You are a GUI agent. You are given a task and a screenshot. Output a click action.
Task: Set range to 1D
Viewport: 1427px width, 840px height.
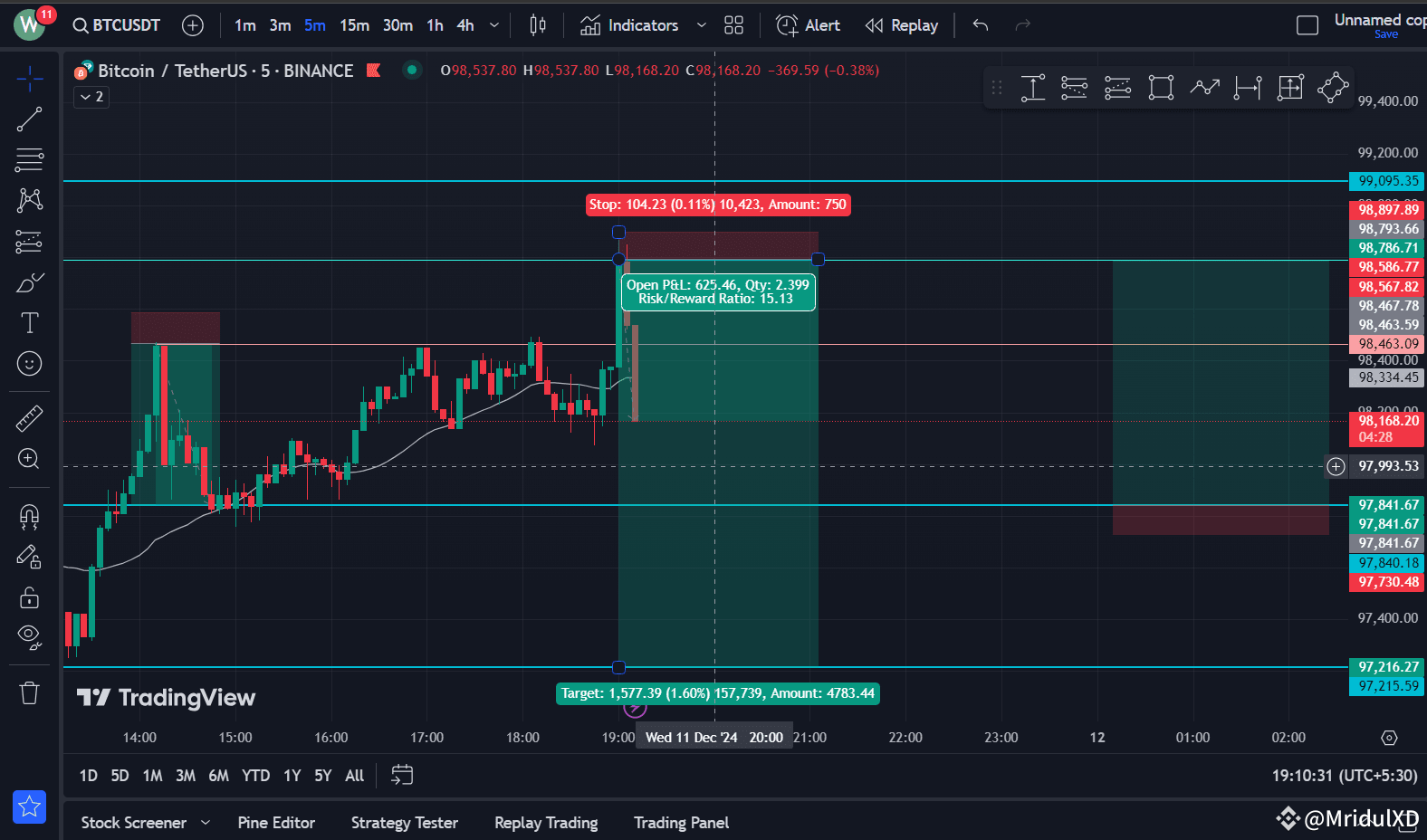pyautogui.click(x=88, y=776)
